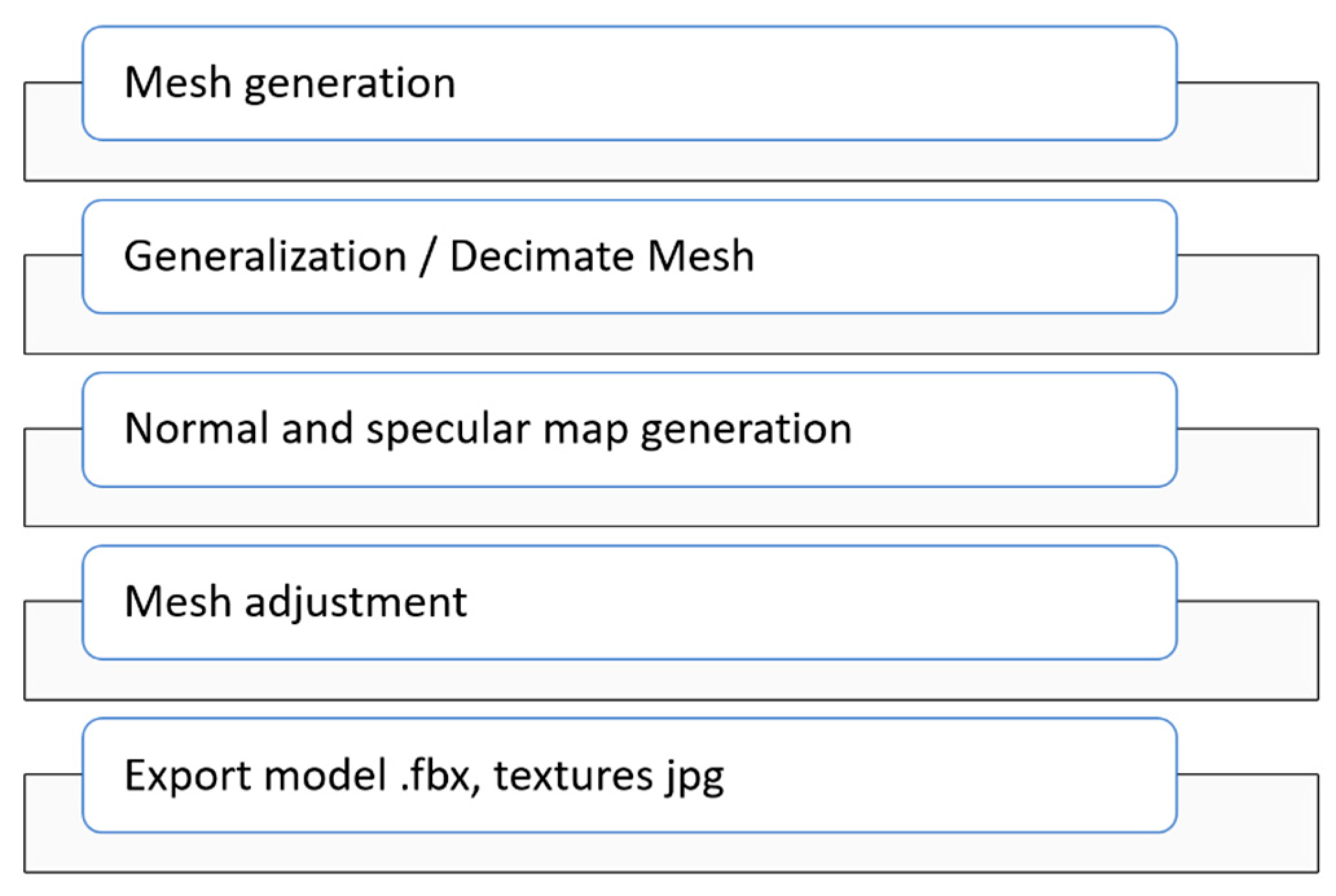Click the word Generalization
The image size is (1336, 896).
tap(265, 256)
